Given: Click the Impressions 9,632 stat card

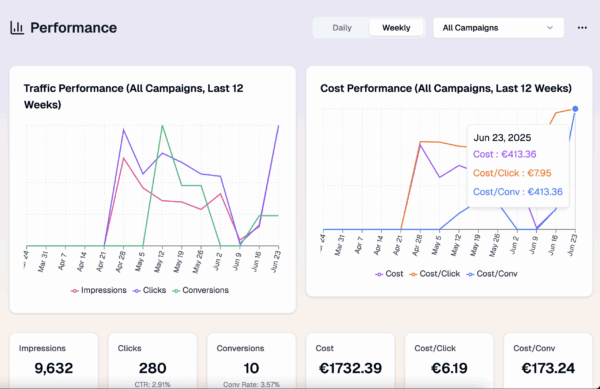Looking at the screenshot, I should (x=54, y=361).
